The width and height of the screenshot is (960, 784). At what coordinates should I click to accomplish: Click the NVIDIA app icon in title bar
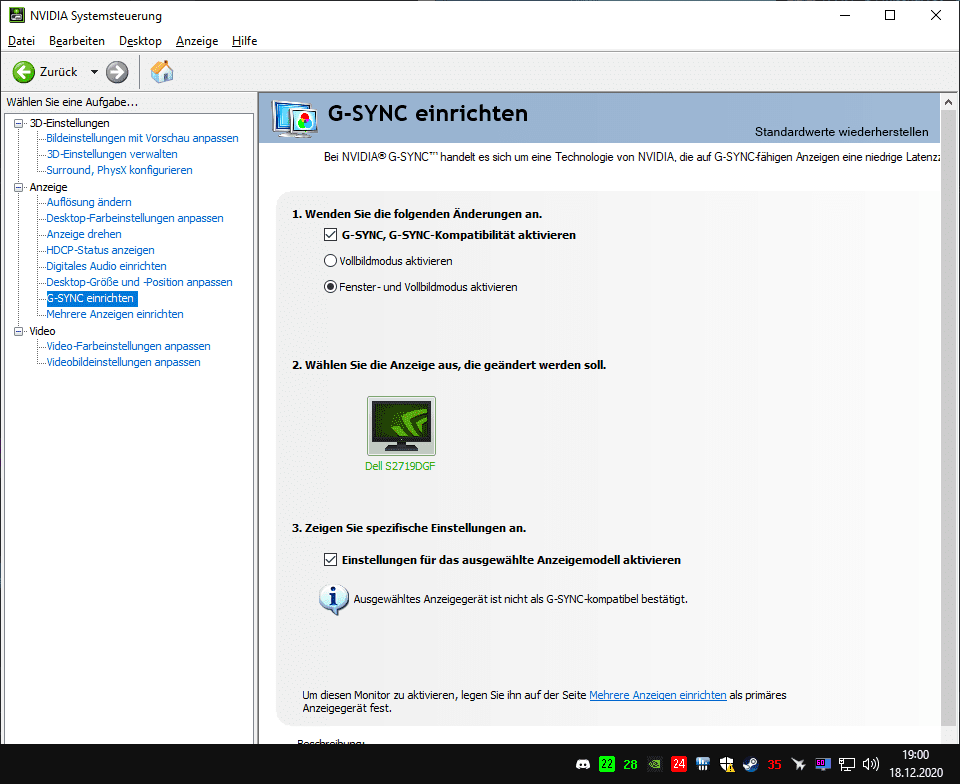coord(17,15)
